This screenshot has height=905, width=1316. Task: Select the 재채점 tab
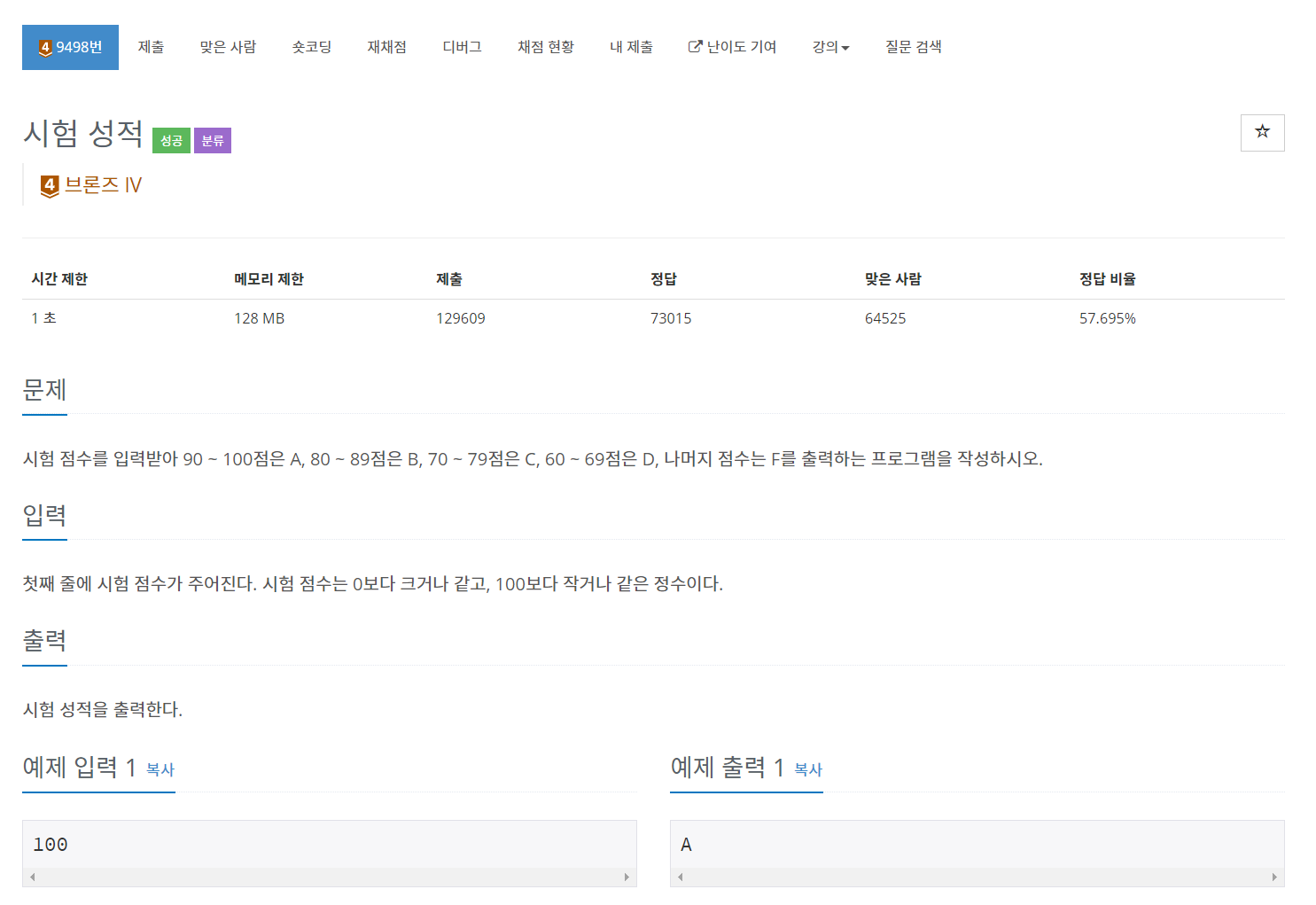387,47
